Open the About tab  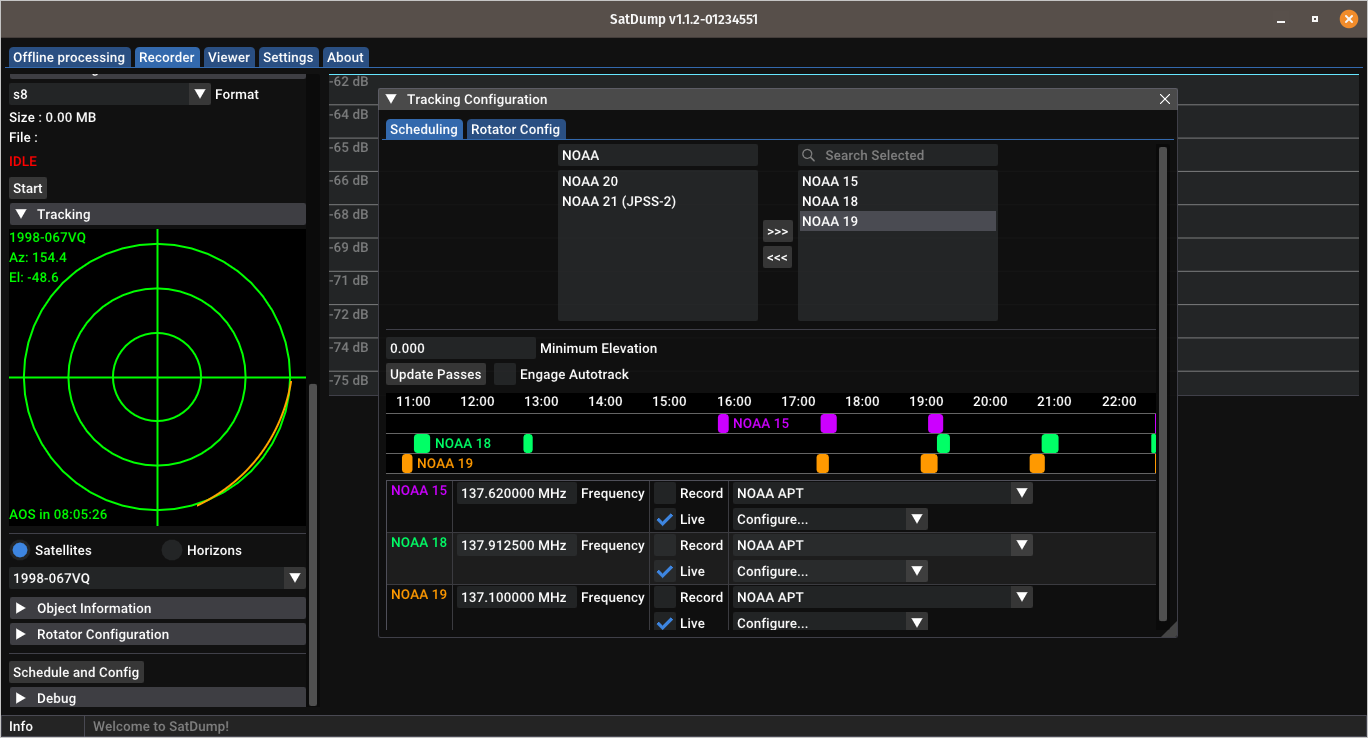[346, 57]
